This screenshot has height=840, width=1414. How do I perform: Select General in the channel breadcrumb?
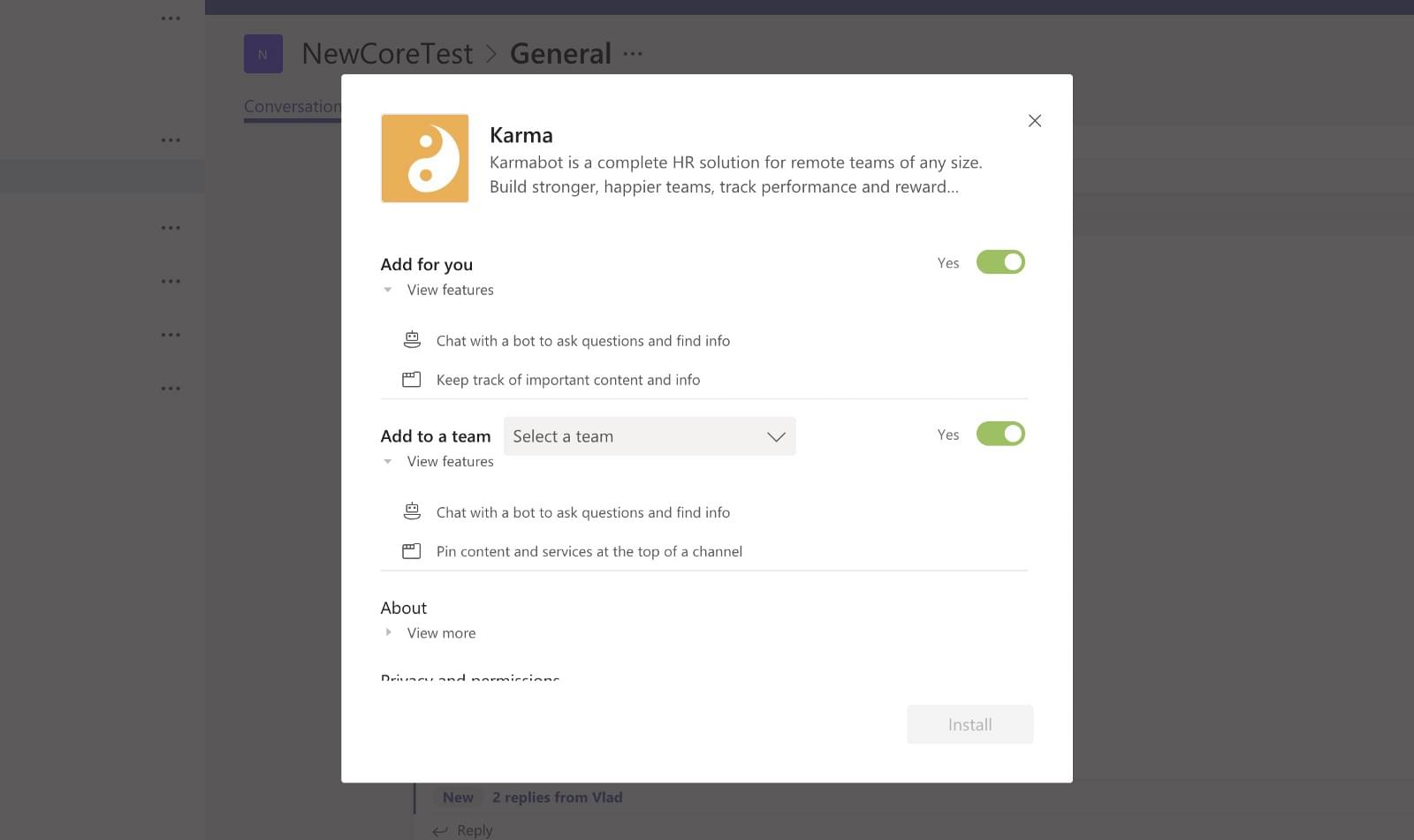click(560, 53)
